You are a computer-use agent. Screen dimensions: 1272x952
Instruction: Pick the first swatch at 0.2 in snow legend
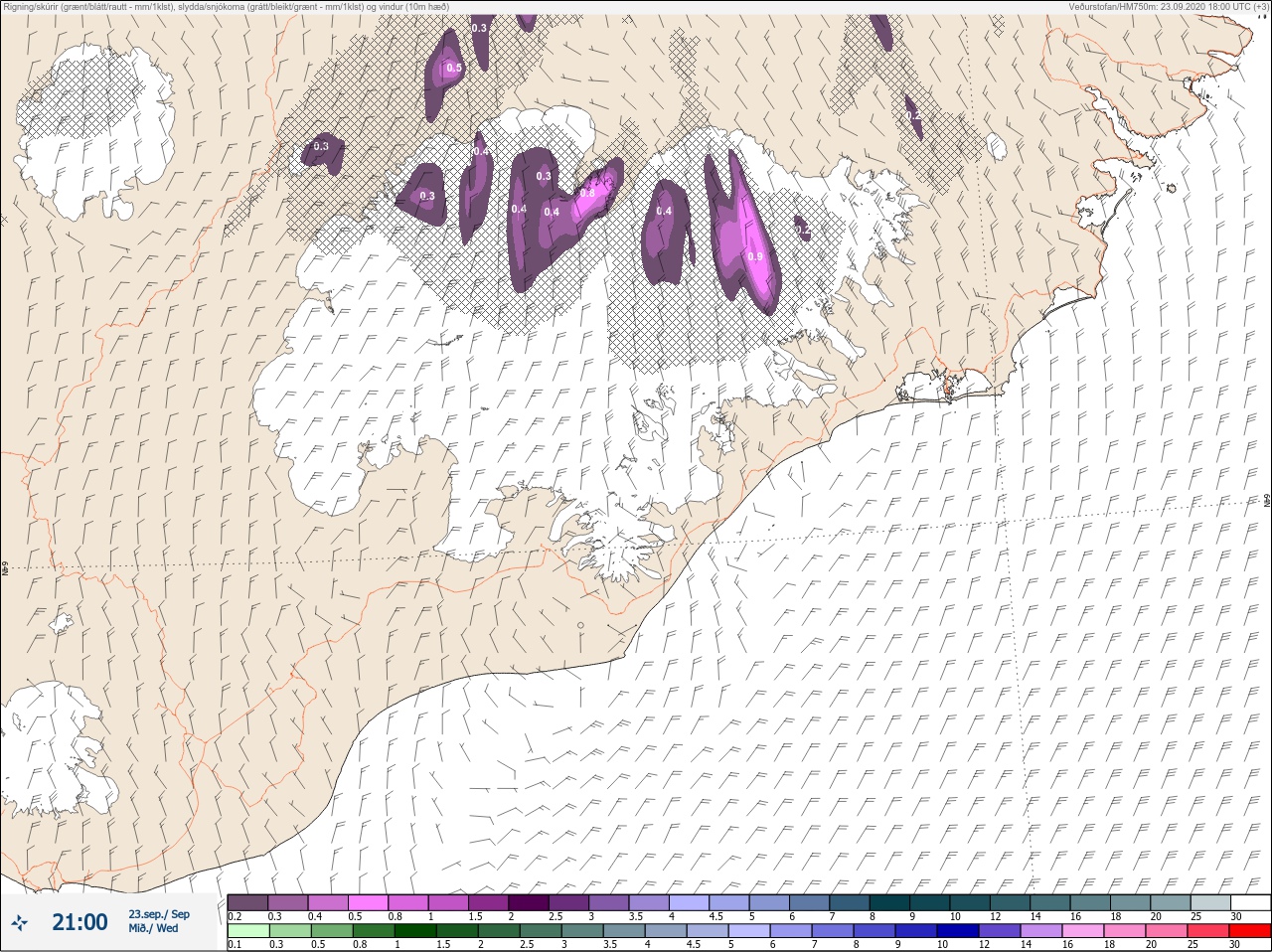tap(248, 902)
